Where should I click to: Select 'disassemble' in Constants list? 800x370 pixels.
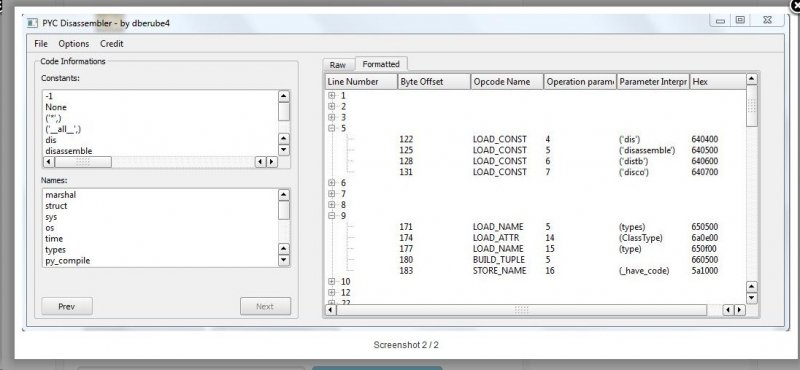click(x=68, y=151)
